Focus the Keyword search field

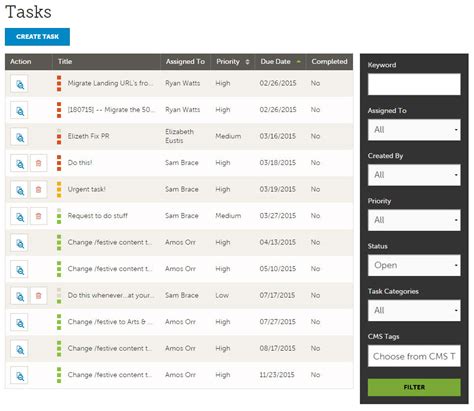414,84
